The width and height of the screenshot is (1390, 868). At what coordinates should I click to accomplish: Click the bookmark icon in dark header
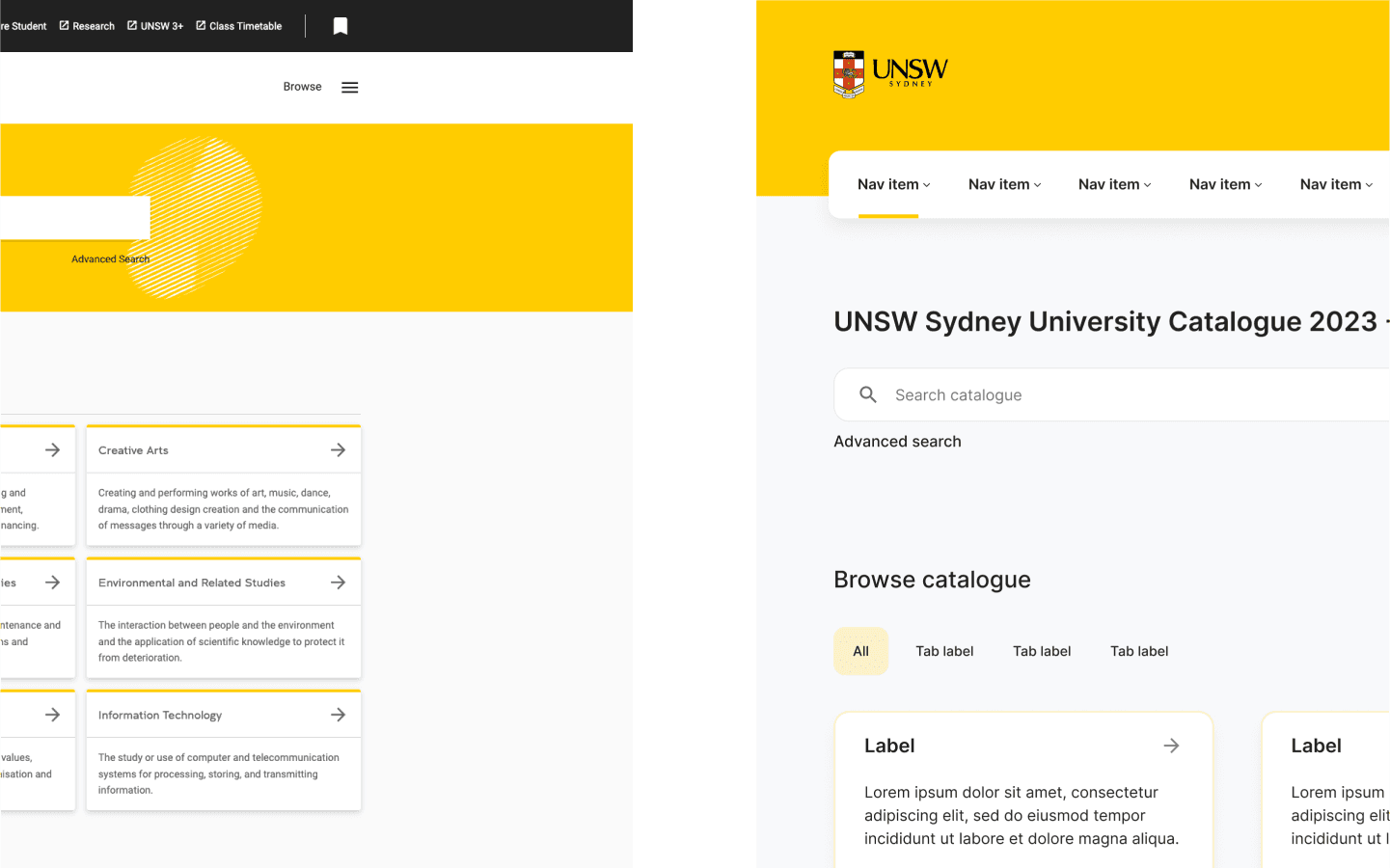point(341,26)
